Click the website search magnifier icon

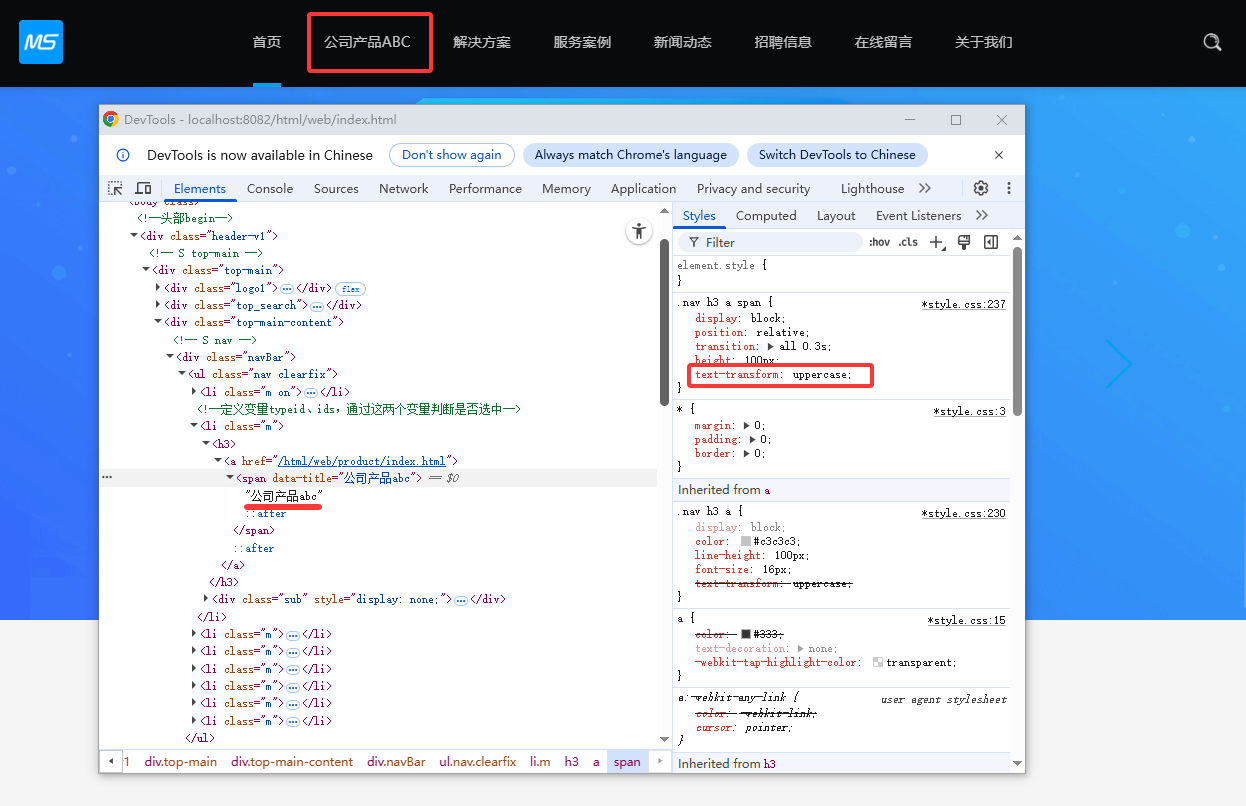1212,42
